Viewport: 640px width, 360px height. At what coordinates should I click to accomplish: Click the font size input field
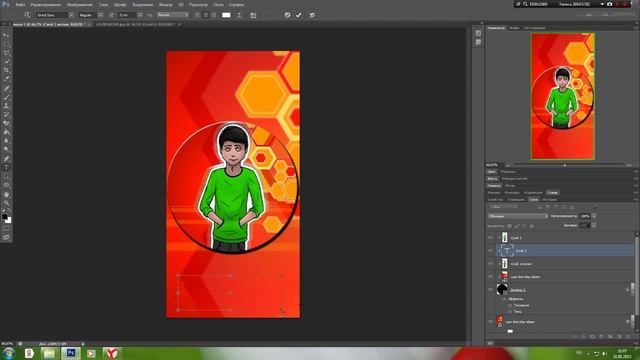(x=128, y=15)
